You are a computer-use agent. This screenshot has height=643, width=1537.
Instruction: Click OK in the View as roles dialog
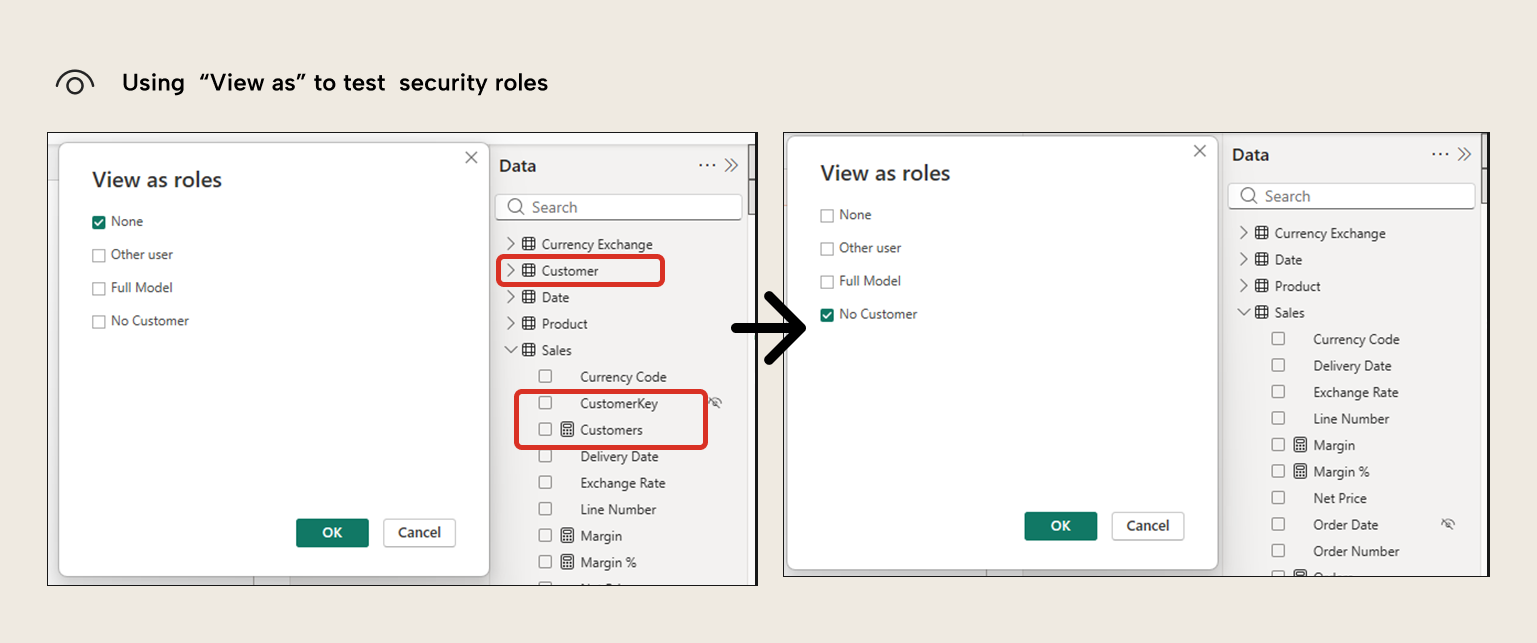[x=332, y=532]
